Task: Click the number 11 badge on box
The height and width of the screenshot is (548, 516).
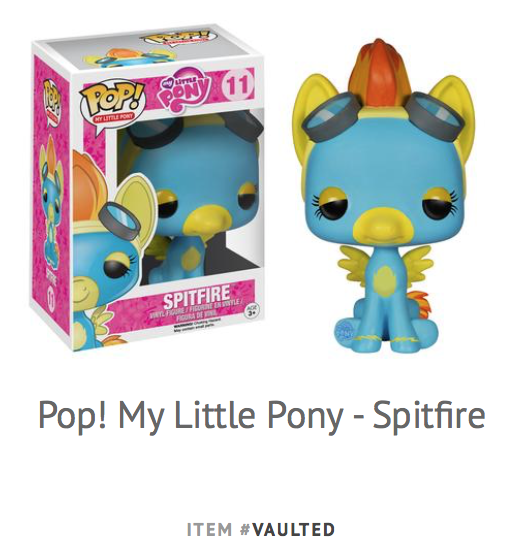Action: click(237, 85)
